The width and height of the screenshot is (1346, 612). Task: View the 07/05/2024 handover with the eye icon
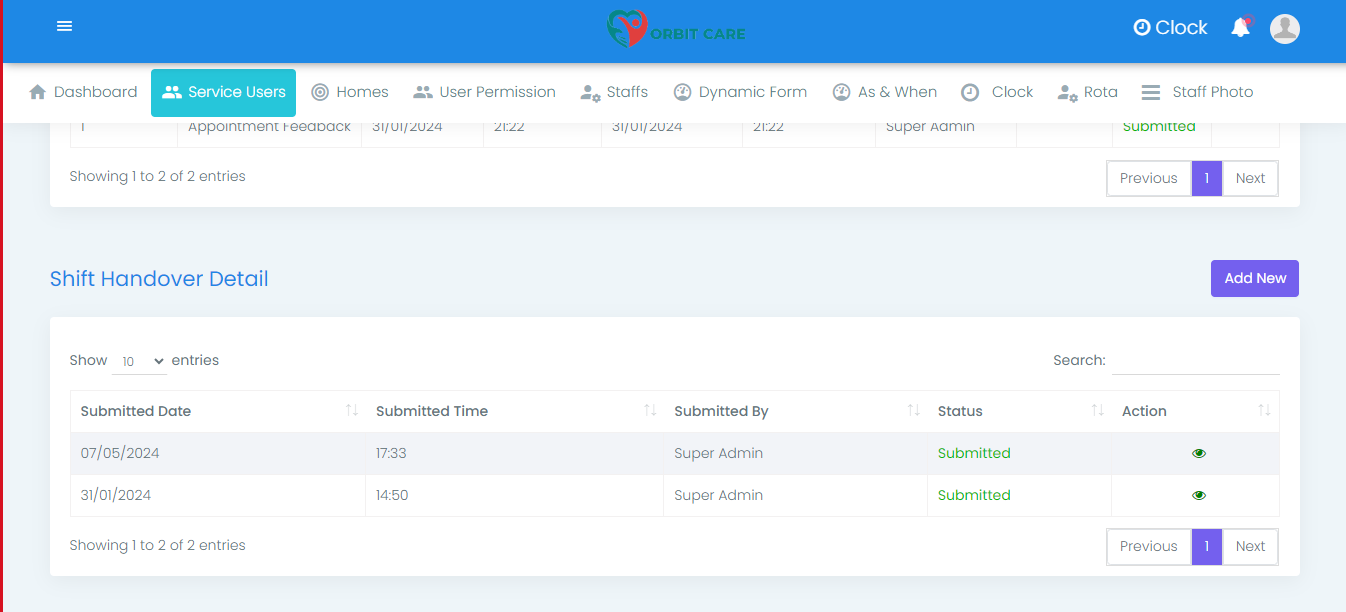pos(1199,453)
